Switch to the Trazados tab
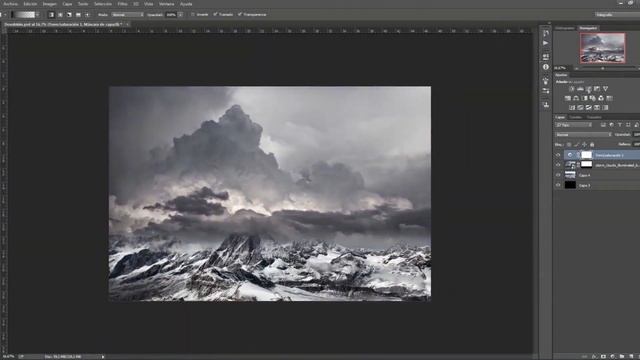This screenshot has height=360, width=640. click(594, 117)
